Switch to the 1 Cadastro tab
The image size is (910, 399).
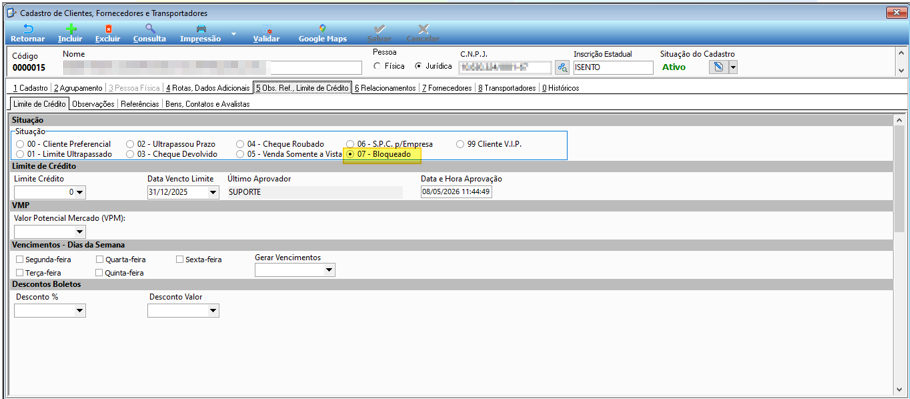tap(30, 88)
